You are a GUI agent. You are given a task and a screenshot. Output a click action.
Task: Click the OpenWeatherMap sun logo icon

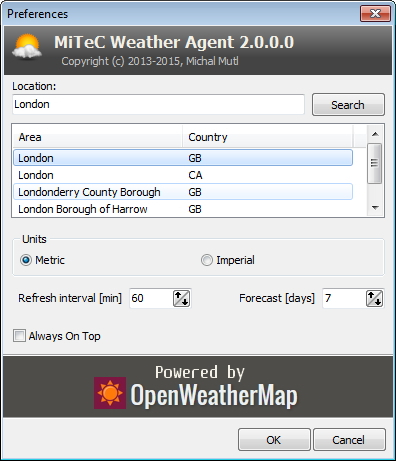[110, 393]
